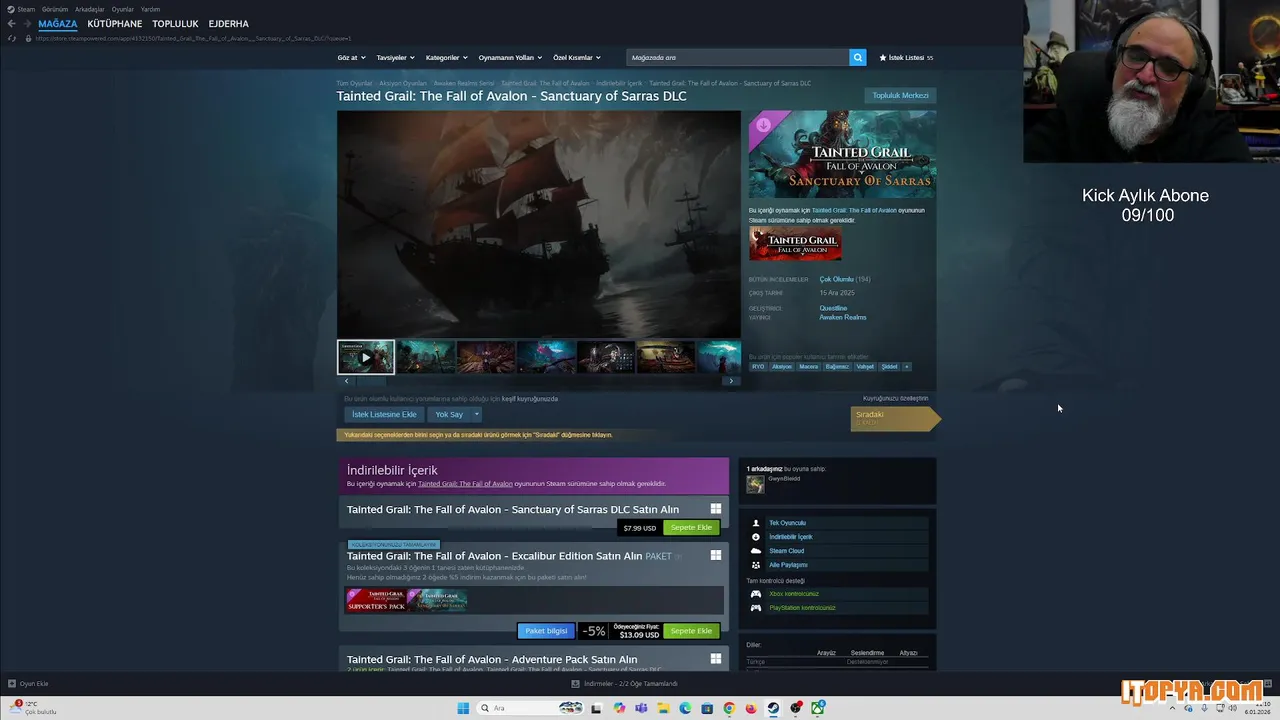
Task: Switch to the TOPLULUK tab
Action: [x=175, y=24]
